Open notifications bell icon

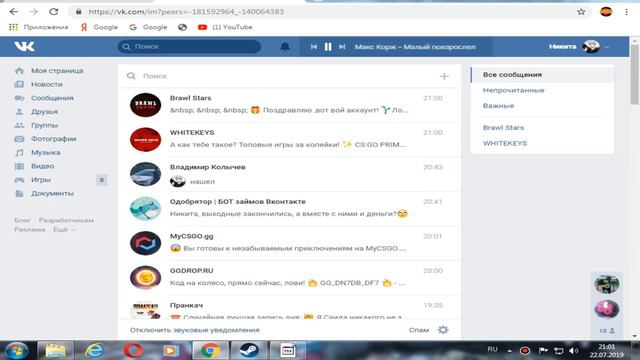click(x=285, y=47)
